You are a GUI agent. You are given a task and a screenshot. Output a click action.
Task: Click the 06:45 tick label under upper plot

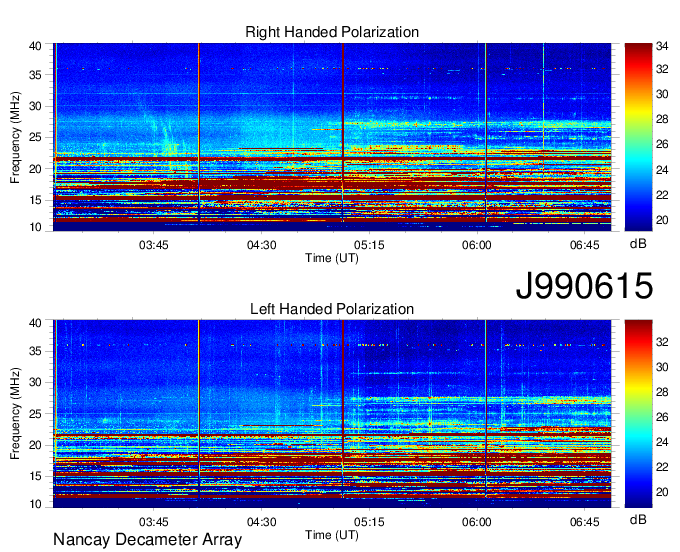click(x=585, y=245)
